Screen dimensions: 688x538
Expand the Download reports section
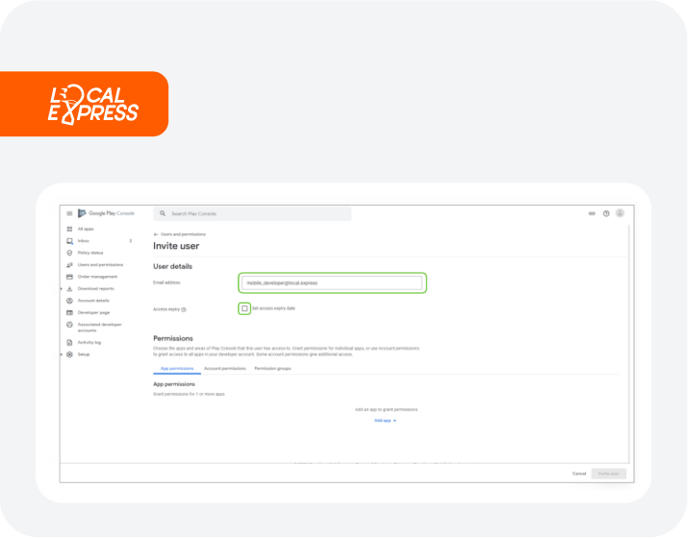61,289
